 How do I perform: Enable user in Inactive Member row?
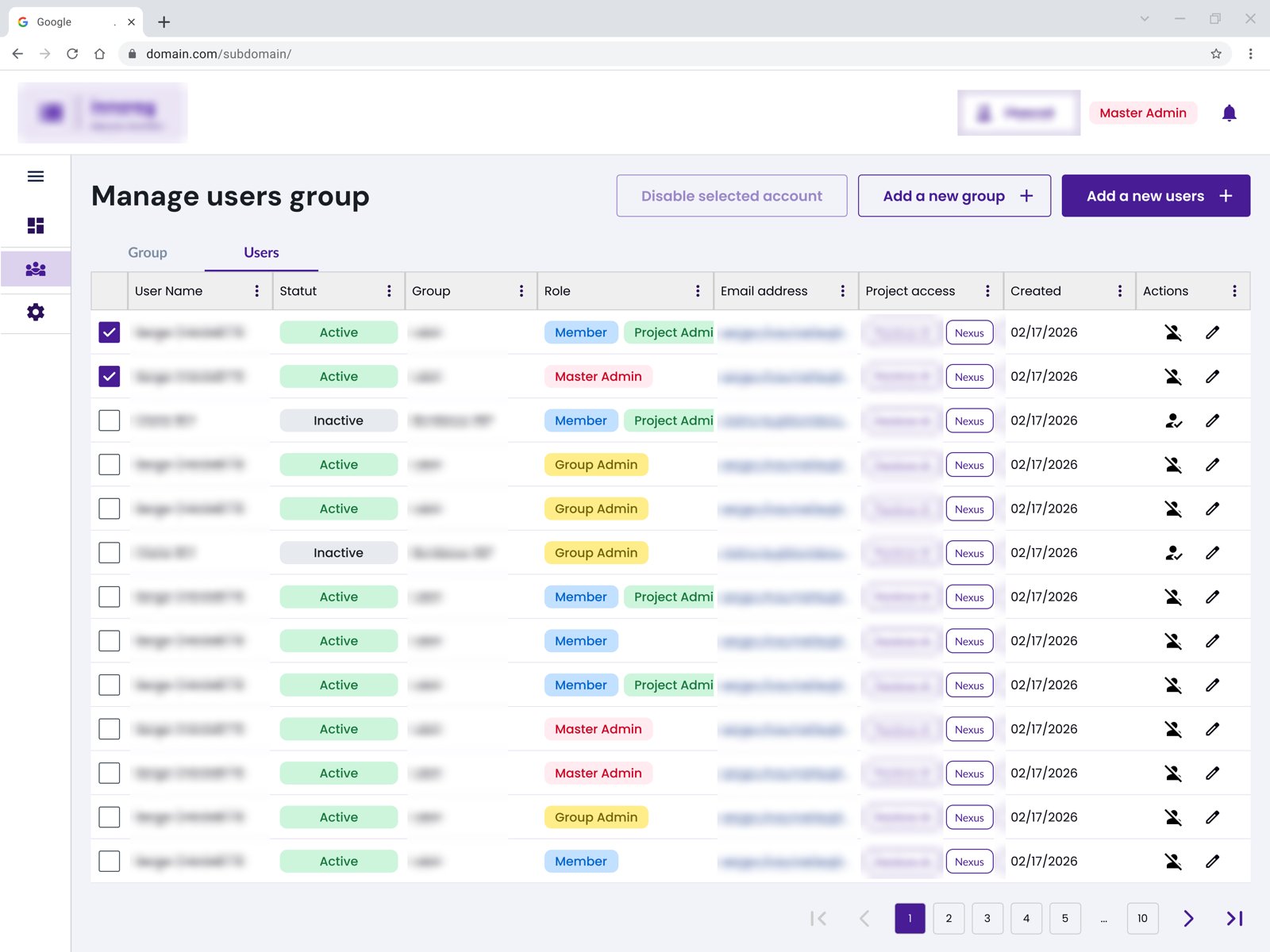point(1173,420)
